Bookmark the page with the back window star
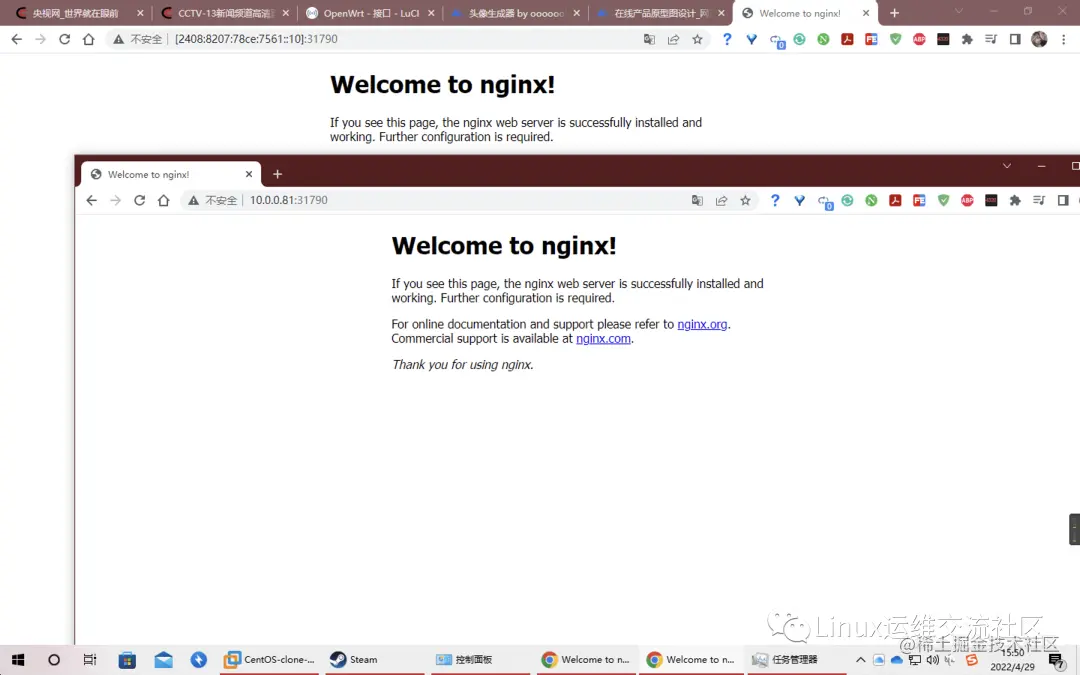1080x675 pixels. coord(697,39)
